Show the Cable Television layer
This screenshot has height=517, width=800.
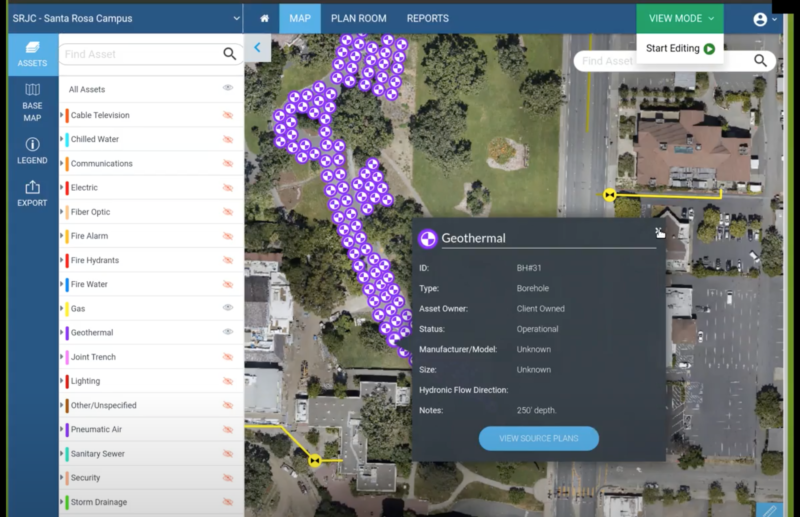pos(228,115)
